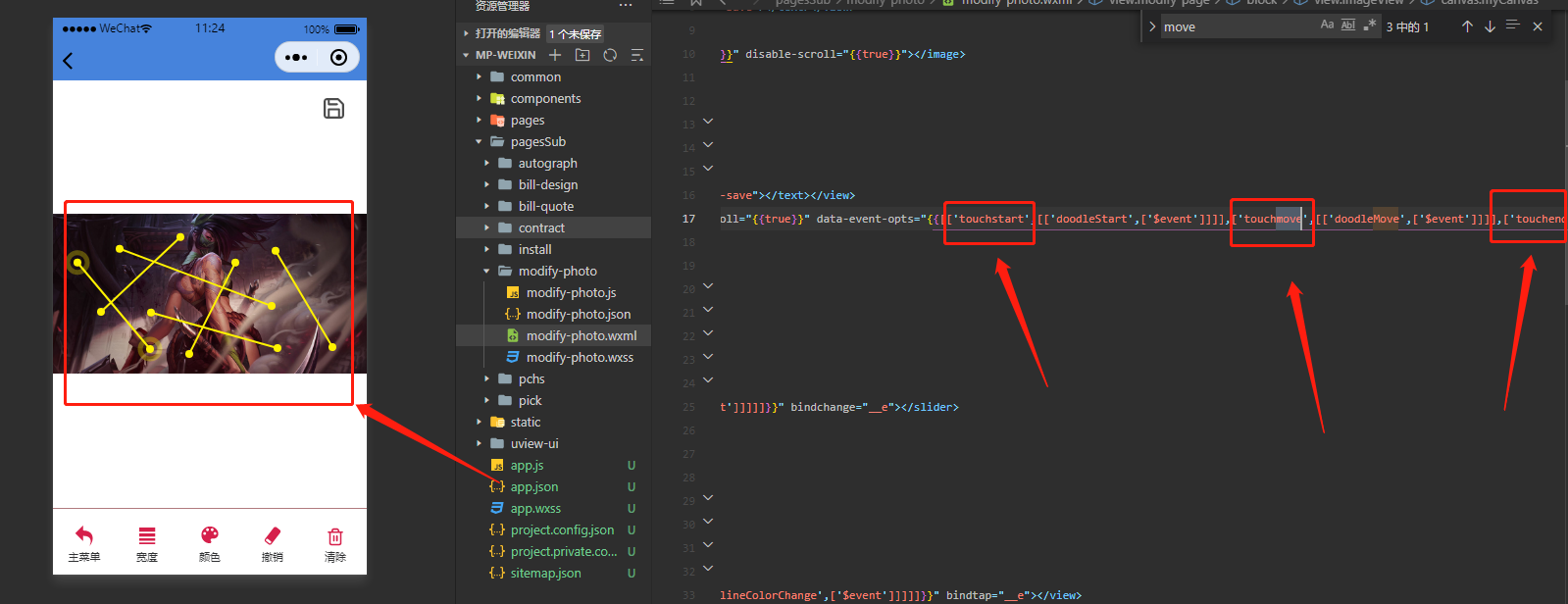Image resolution: width=1568 pixels, height=604 pixels.
Task: Save the doodle with the floppy-disk icon
Action: pos(333,109)
